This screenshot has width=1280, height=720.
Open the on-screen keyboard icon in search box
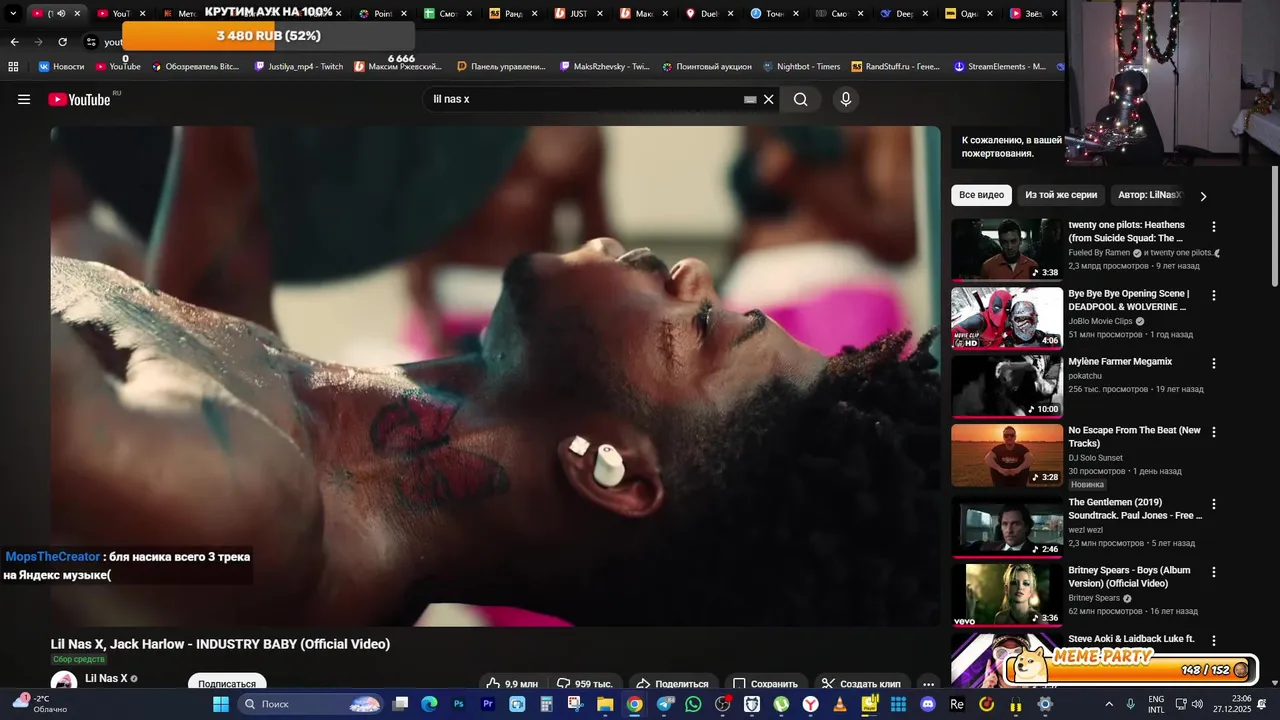(x=750, y=100)
